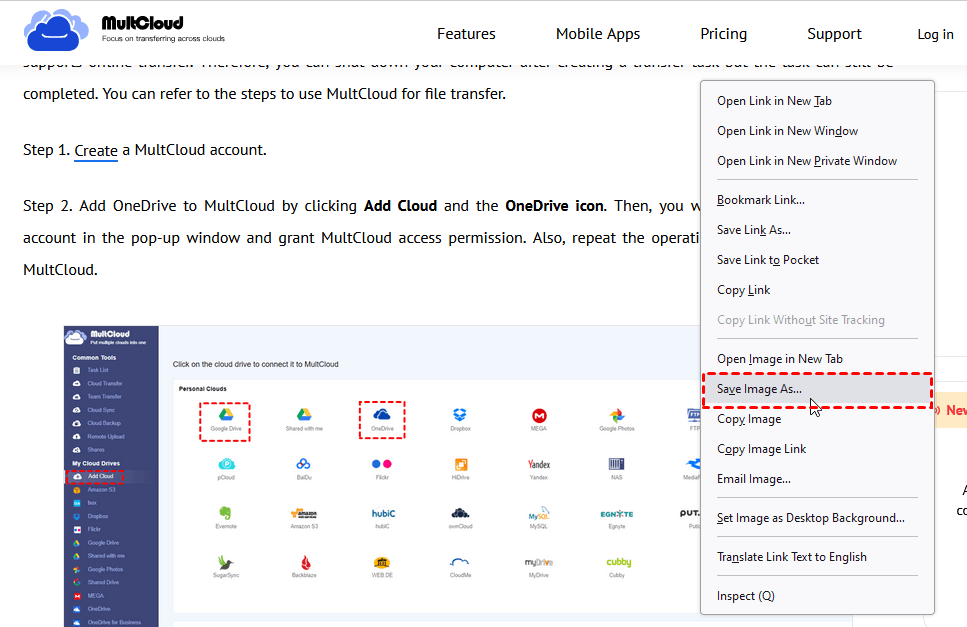Image resolution: width=967 pixels, height=627 pixels.
Task: Select Open Link in New Window
Action: point(817,131)
